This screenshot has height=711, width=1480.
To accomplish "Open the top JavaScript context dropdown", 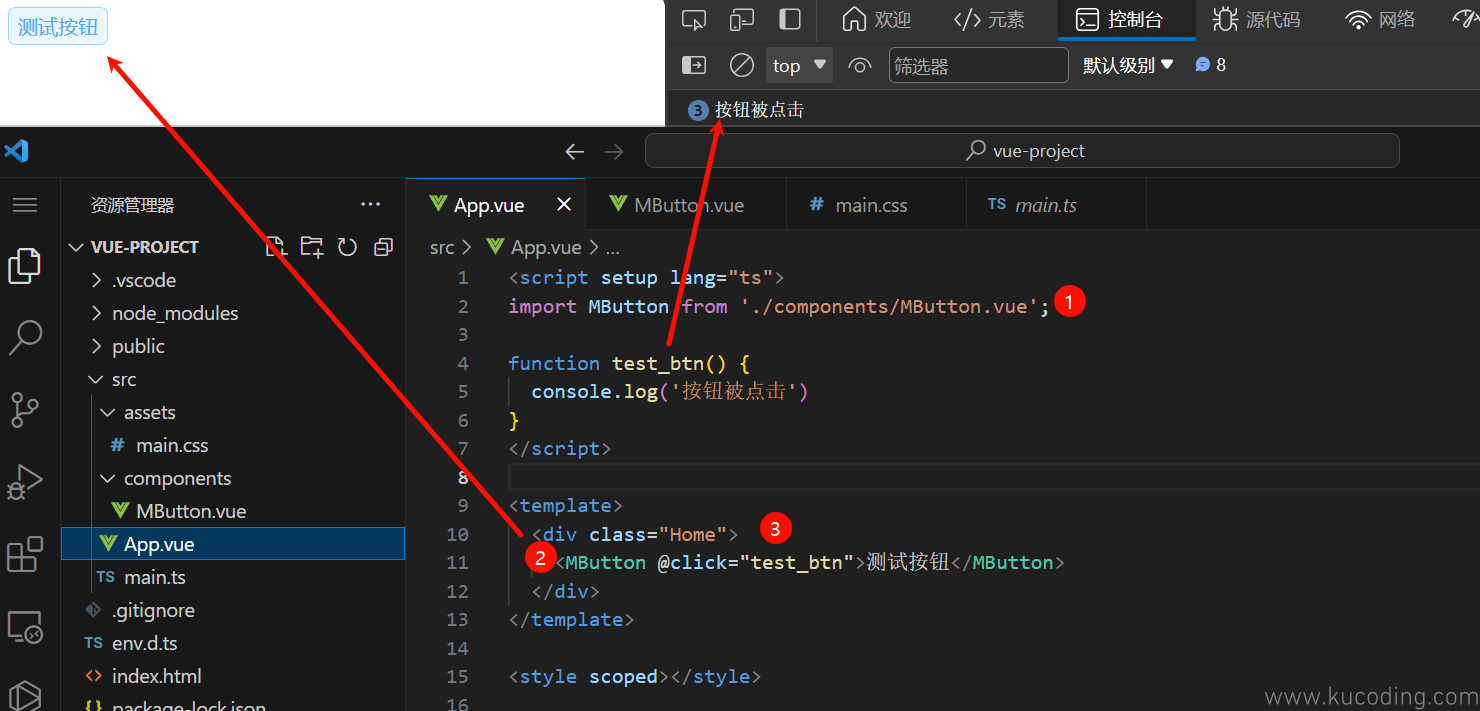I will pos(800,65).
